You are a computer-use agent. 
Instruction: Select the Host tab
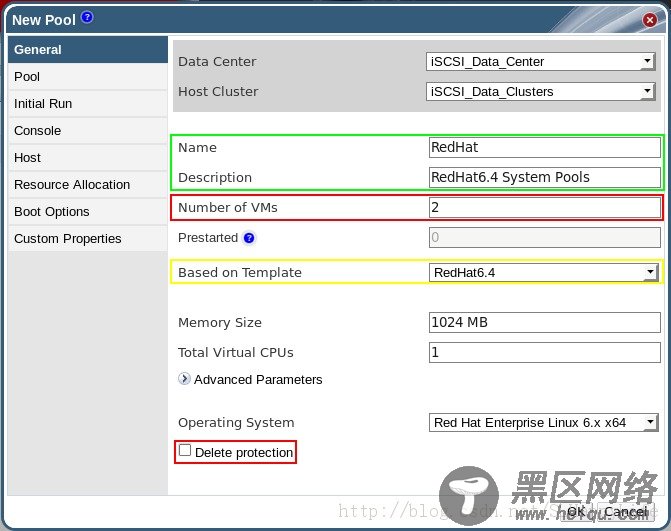(88, 157)
